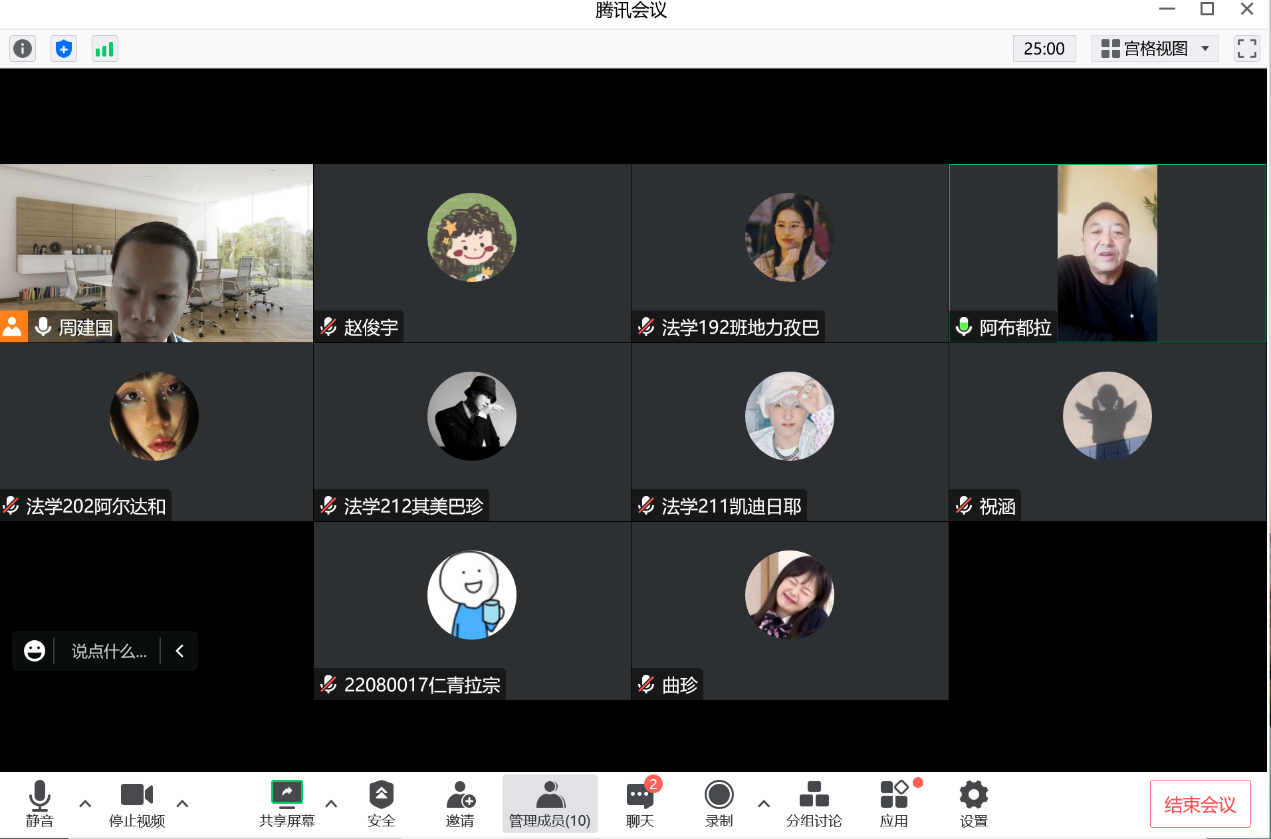The image size is (1271, 839).
Task: Select 阿布都拉's video tile
Action: click(x=1107, y=253)
